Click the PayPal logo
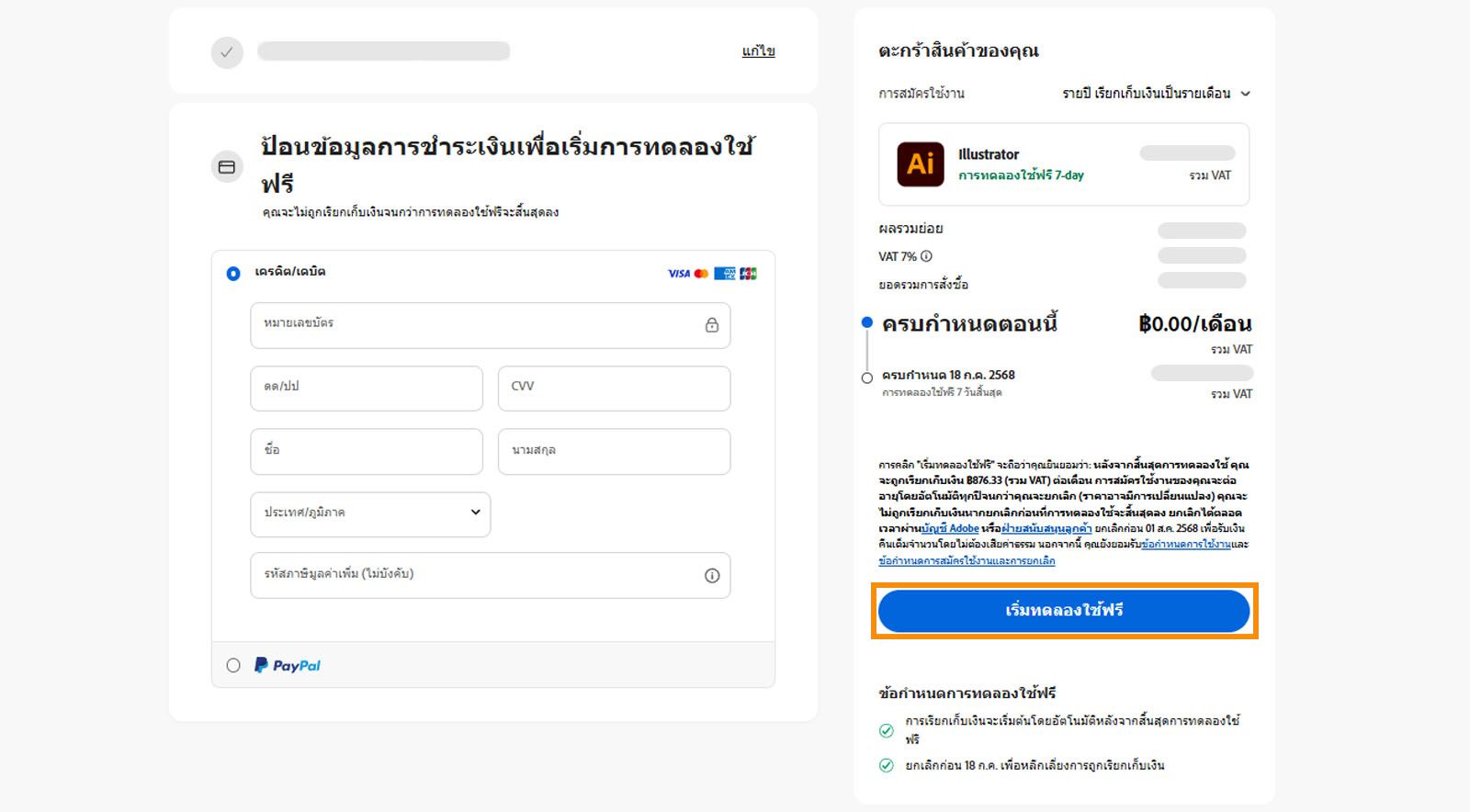This screenshot has height=812, width=1470. coord(288,666)
